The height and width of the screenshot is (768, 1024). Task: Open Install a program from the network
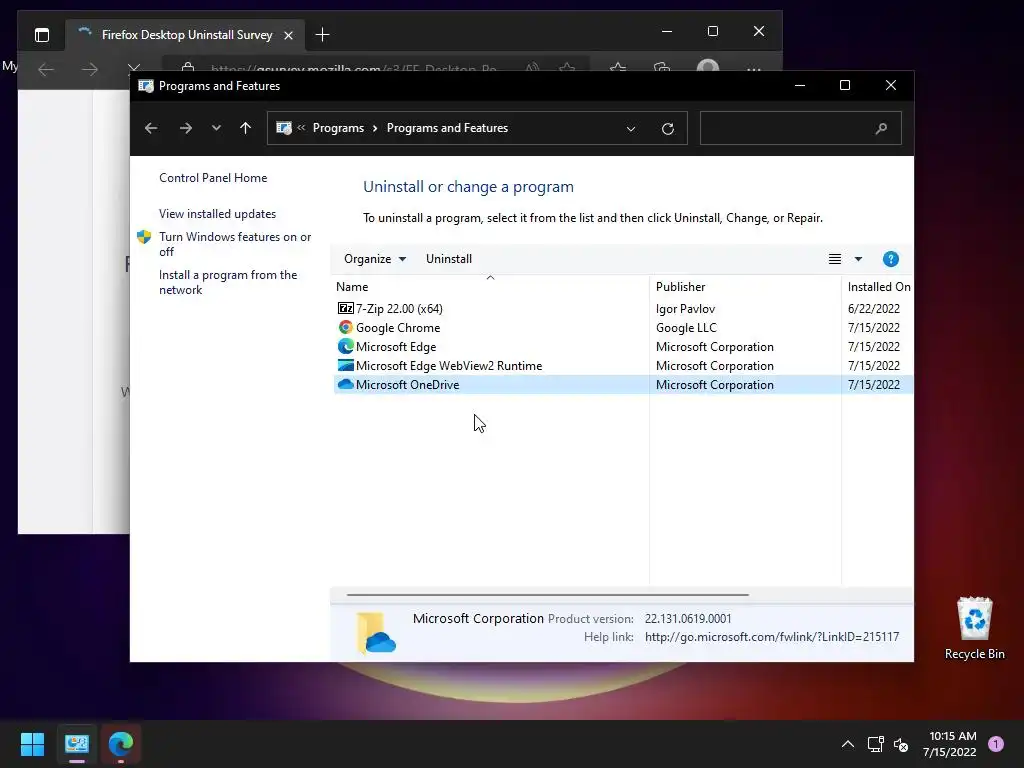click(228, 282)
